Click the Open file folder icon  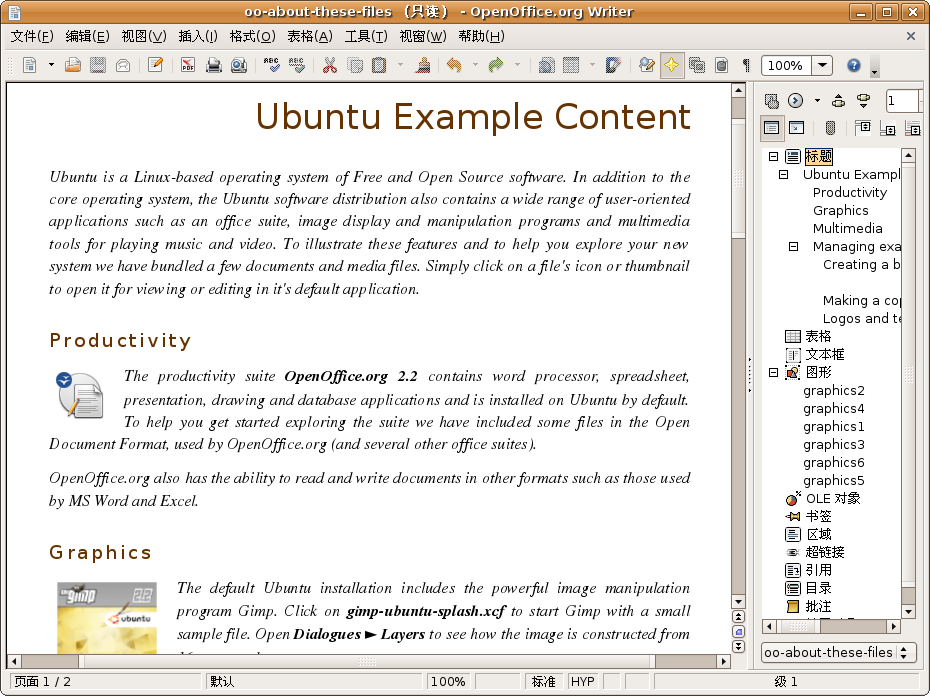(73, 65)
